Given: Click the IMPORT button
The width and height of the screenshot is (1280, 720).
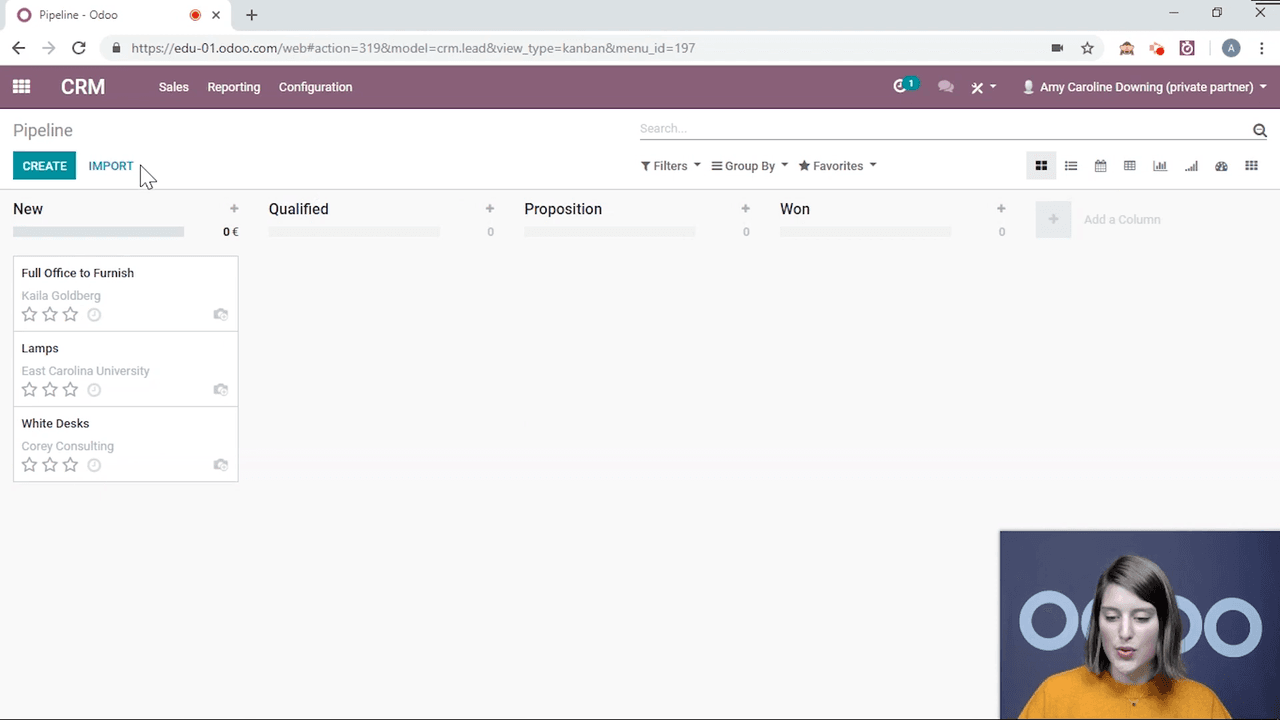Looking at the screenshot, I should [x=110, y=166].
